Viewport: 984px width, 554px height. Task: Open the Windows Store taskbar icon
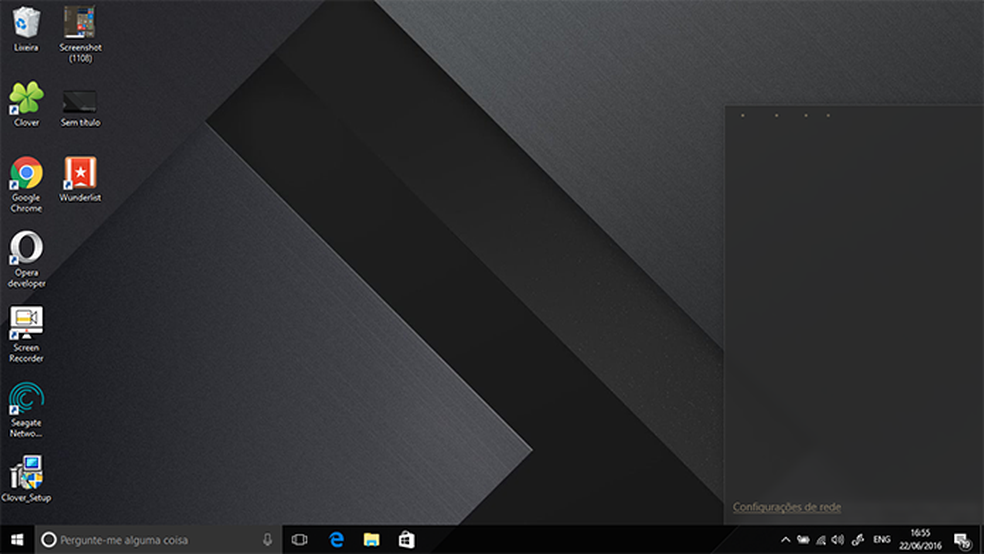pyautogui.click(x=407, y=540)
